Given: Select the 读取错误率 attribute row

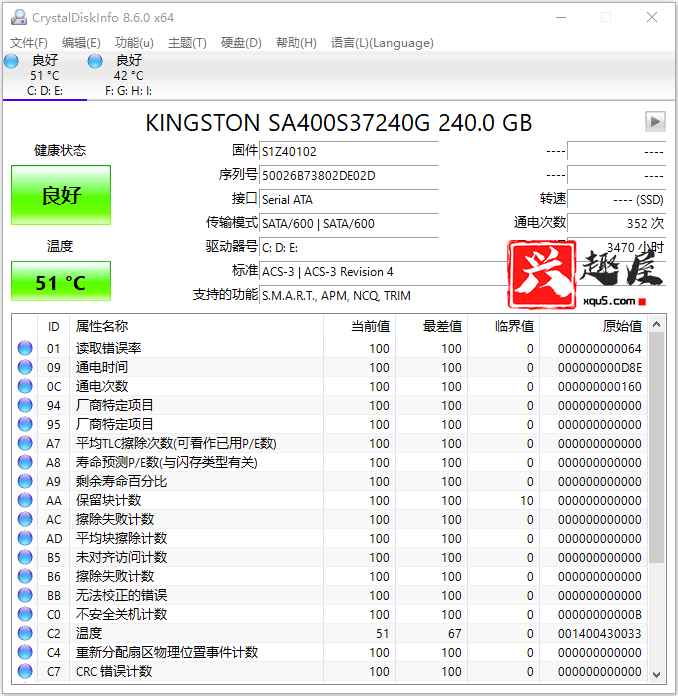Looking at the screenshot, I should tap(329, 348).
